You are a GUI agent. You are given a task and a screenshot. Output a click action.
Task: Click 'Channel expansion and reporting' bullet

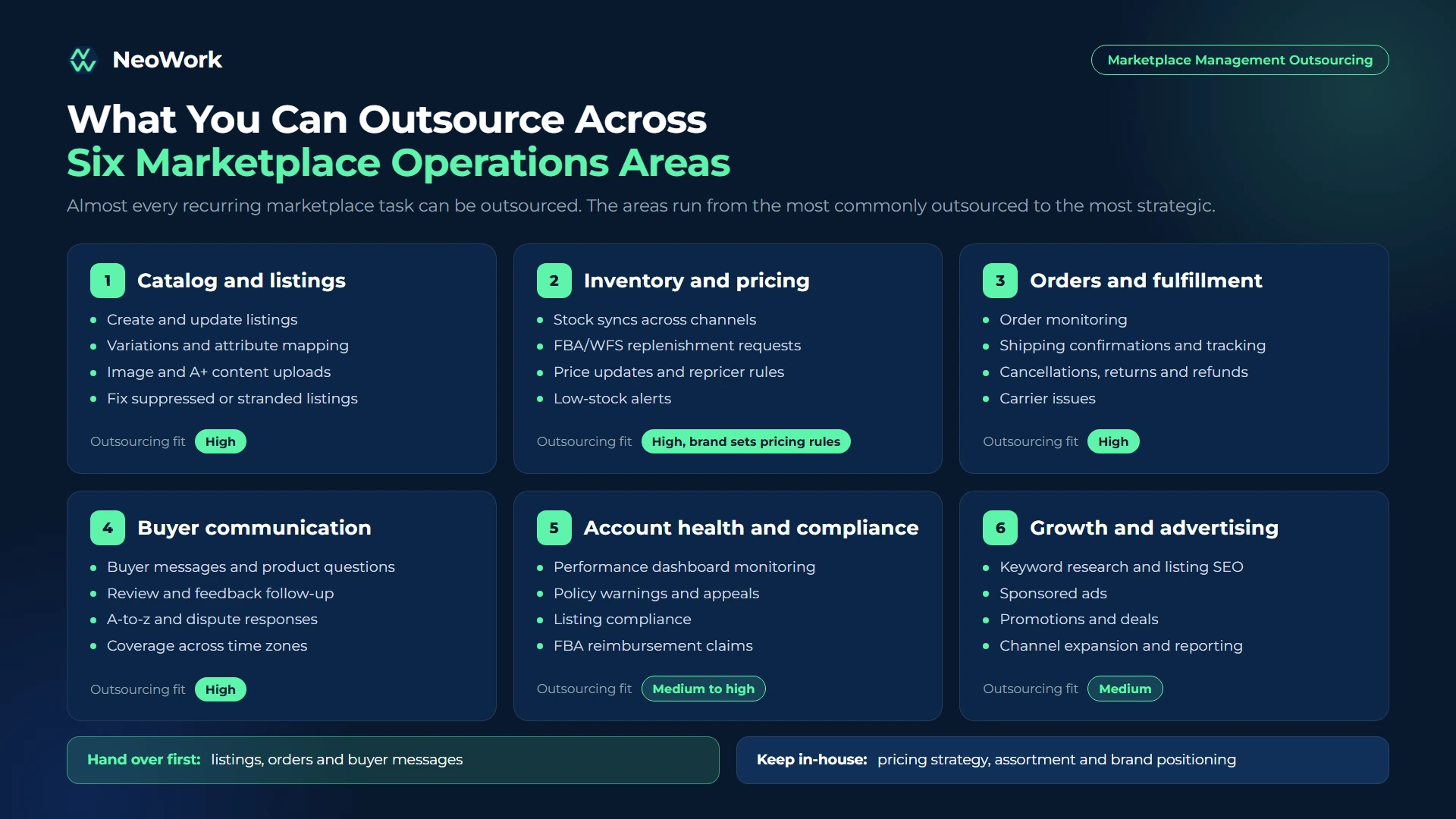(x=1121, y=646)
